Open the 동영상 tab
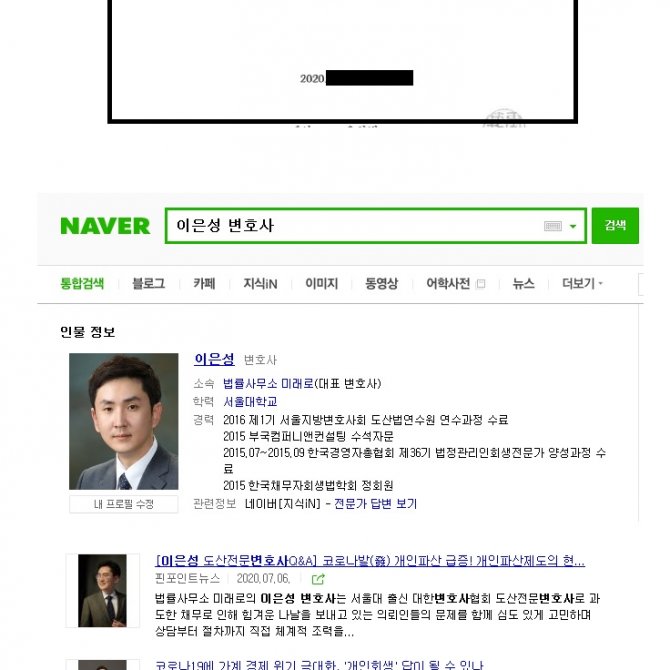The height and width of the screenshot is (670, 670). [x=381, y=283]
